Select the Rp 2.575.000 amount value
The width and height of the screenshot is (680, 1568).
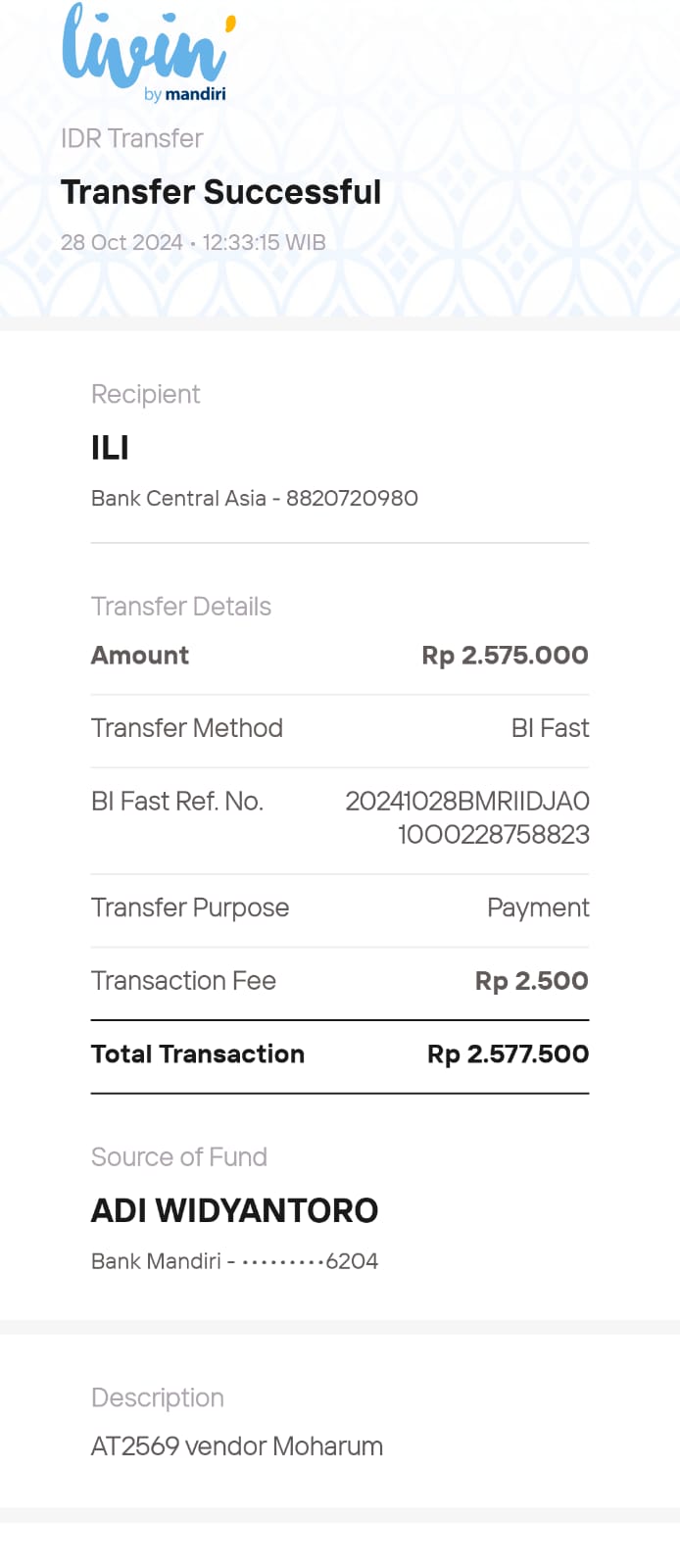[x=505, y=656]
